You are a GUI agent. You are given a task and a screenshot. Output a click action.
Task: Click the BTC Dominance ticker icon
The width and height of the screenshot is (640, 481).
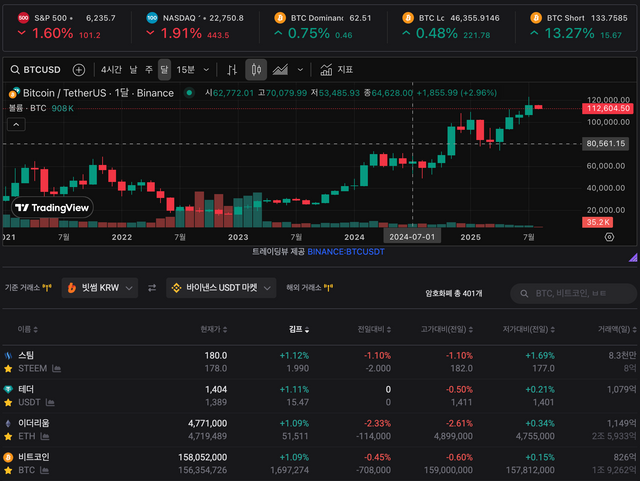(x=280, y=18)
